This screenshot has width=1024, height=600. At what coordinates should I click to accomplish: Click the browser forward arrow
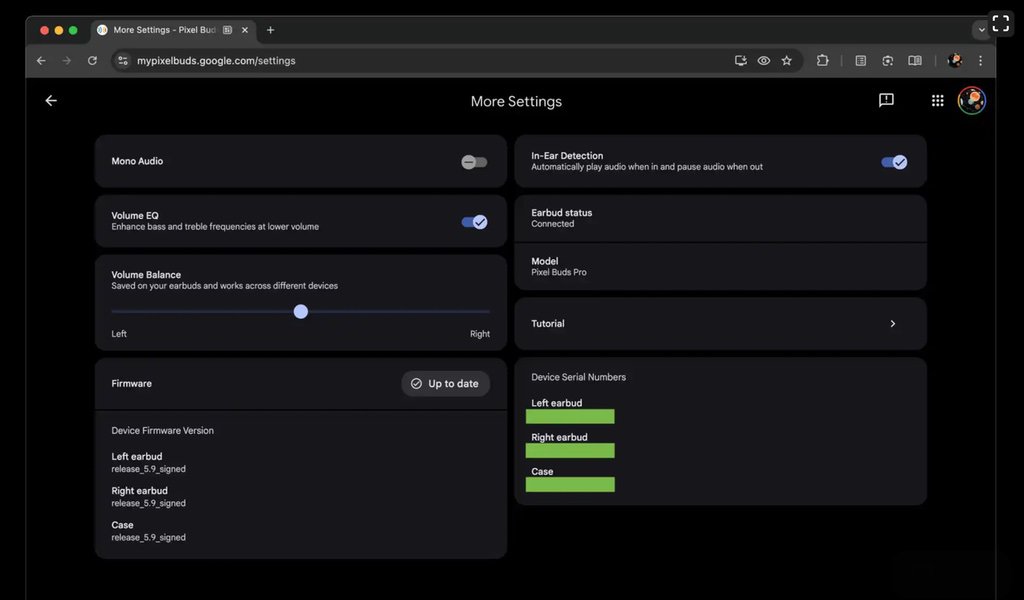click(67, 61)
